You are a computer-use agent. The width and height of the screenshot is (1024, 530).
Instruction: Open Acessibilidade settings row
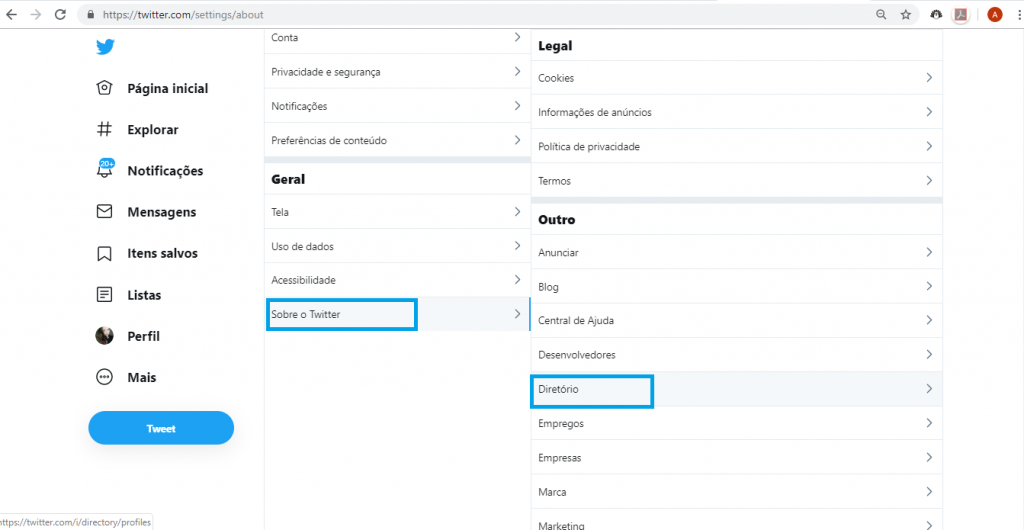(398, 280)
